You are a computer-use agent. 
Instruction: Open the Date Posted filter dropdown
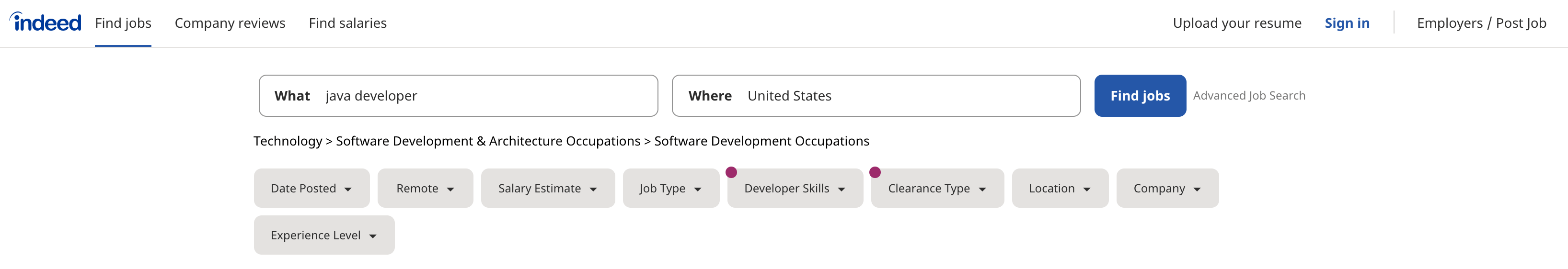311,189
